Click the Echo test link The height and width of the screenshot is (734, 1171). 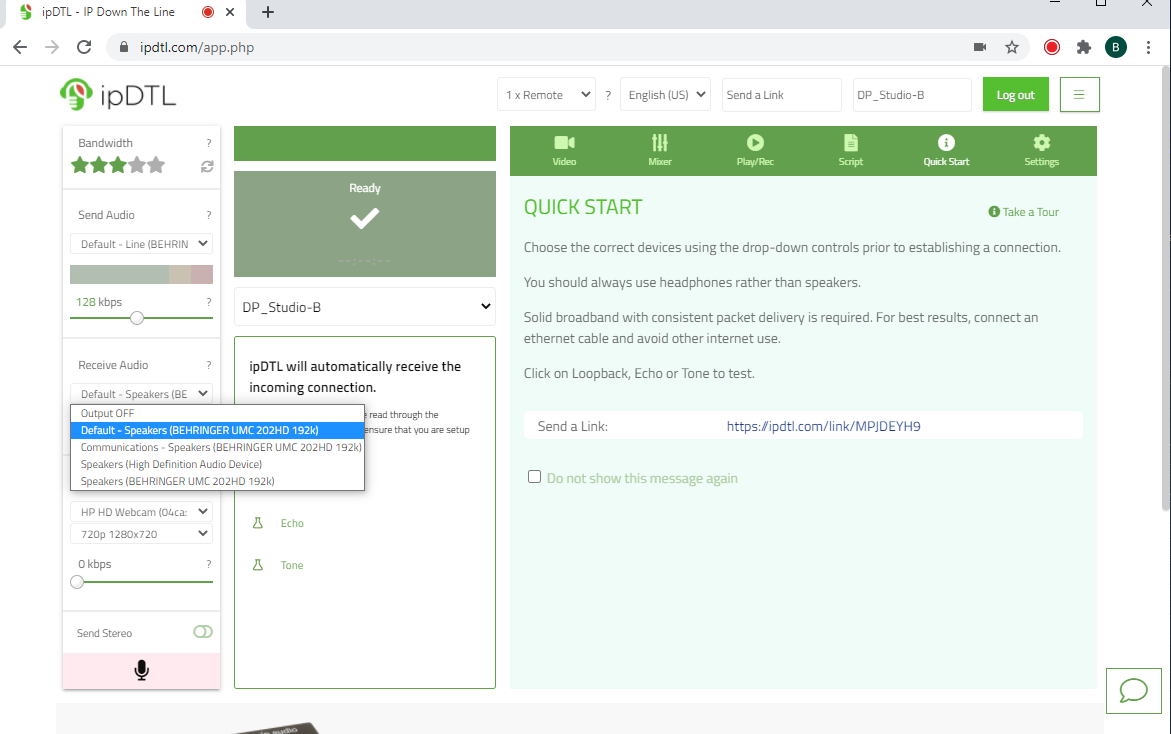pyautogui.click(x=292, y=523)
